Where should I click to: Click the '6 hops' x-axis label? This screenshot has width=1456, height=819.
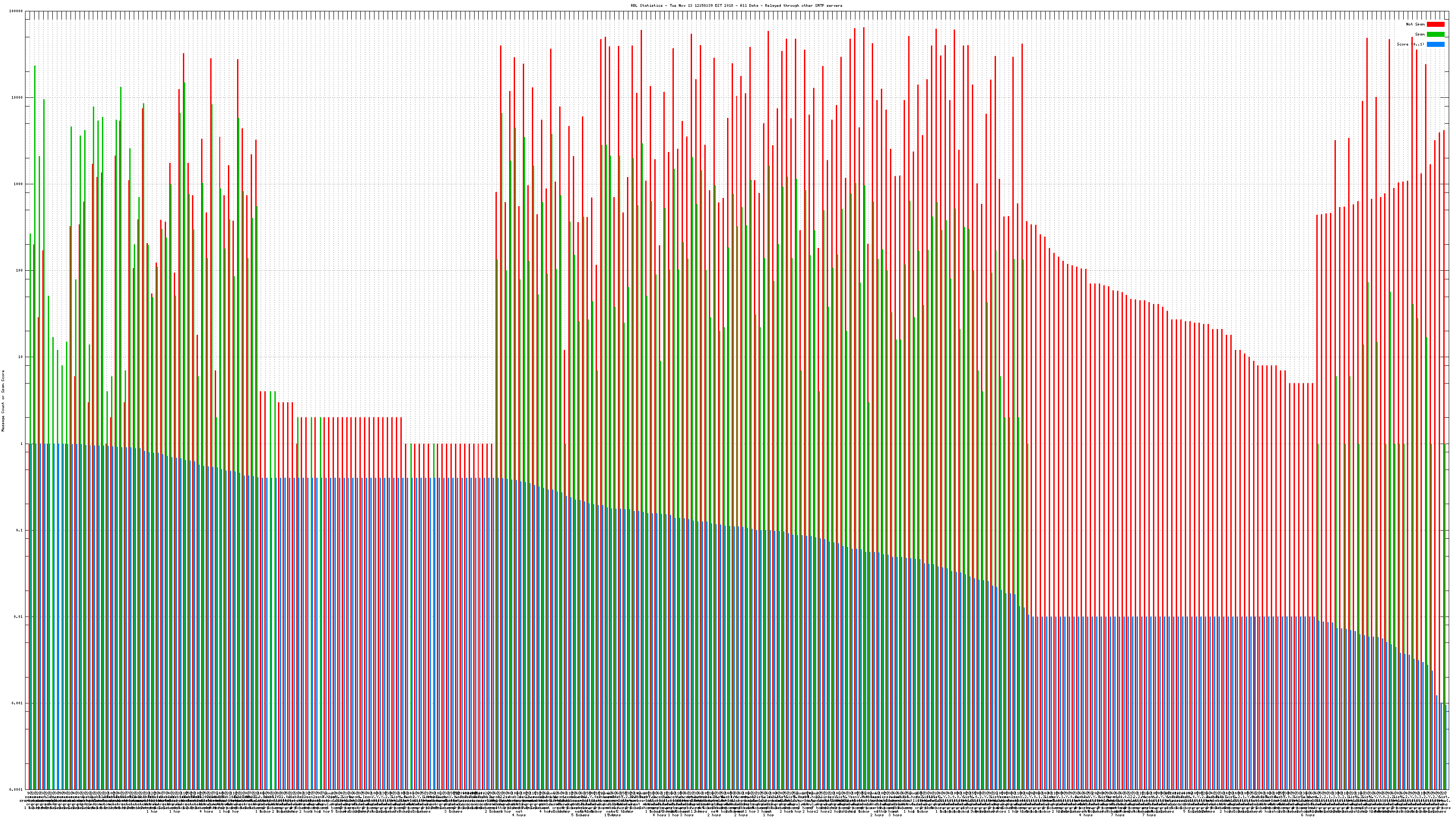[x=1307, y=815]
